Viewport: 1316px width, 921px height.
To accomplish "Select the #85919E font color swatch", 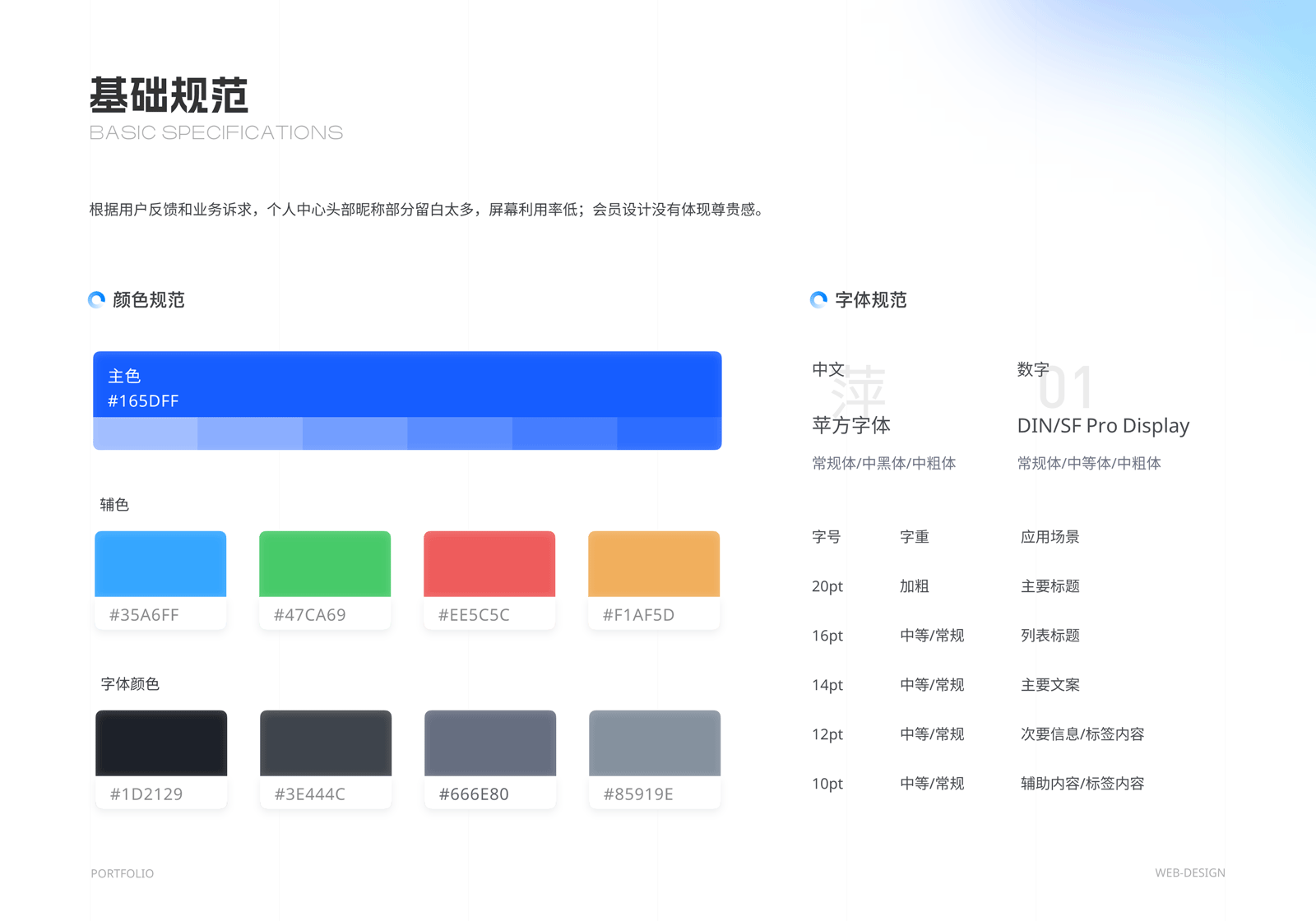I will point(655,743).
